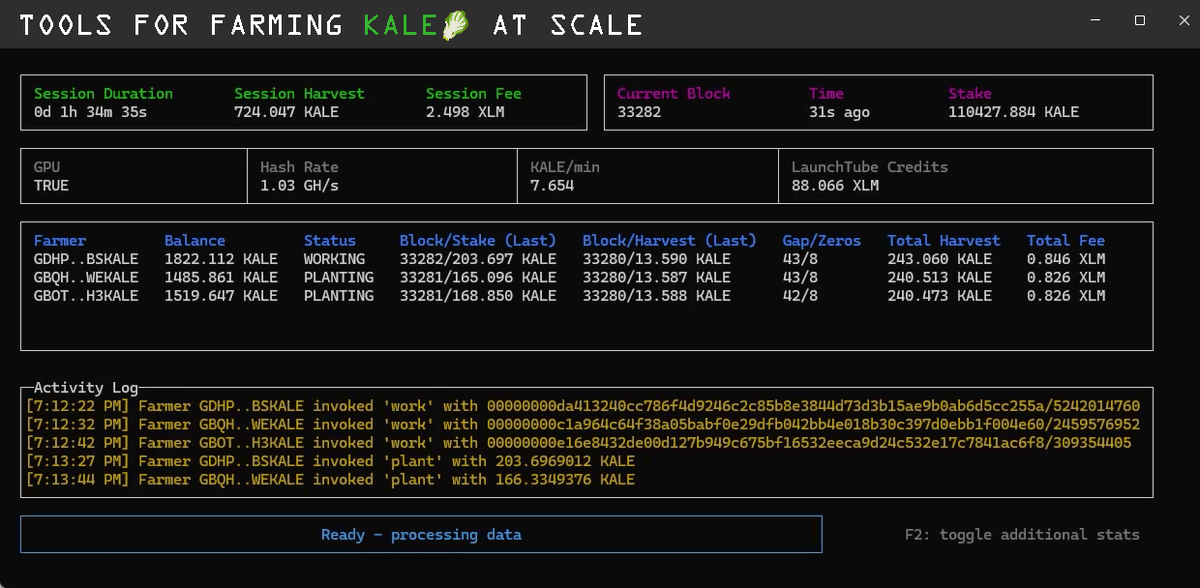1200x588 pixels.
Task: Click the Balance column header
Action: (194, 240)
